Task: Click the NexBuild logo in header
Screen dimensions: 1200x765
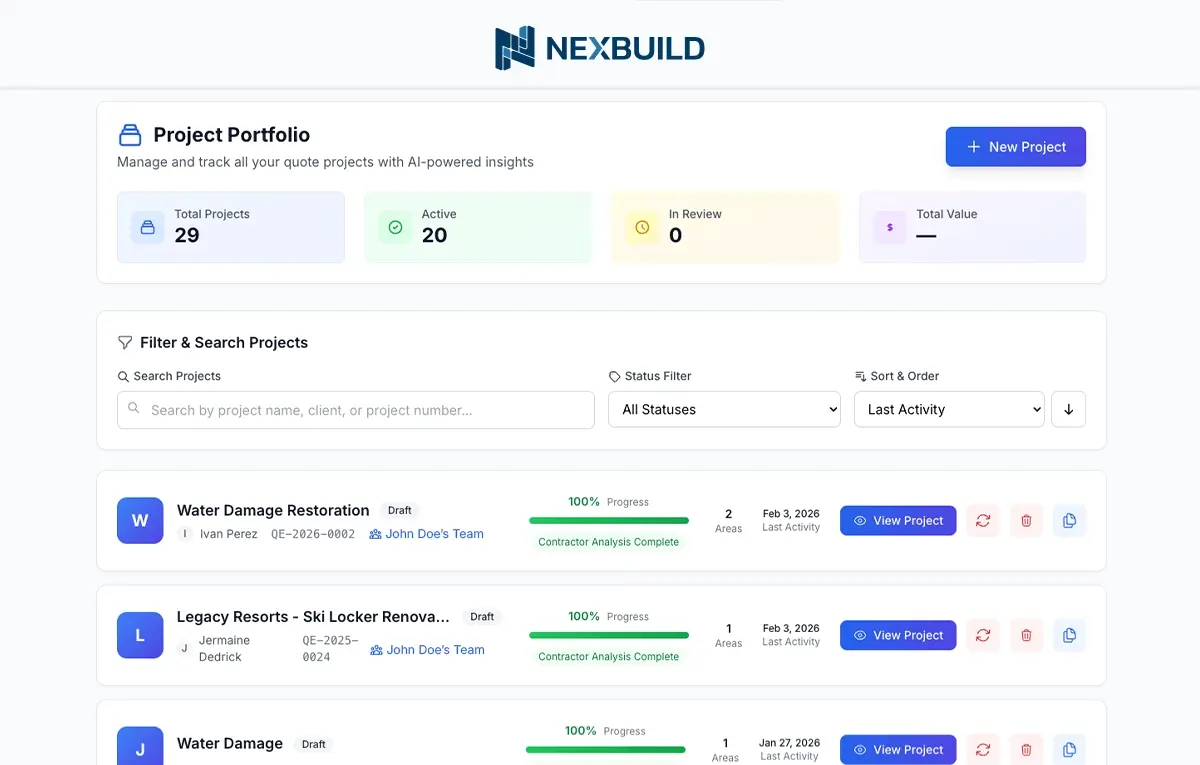Action: 600,48
